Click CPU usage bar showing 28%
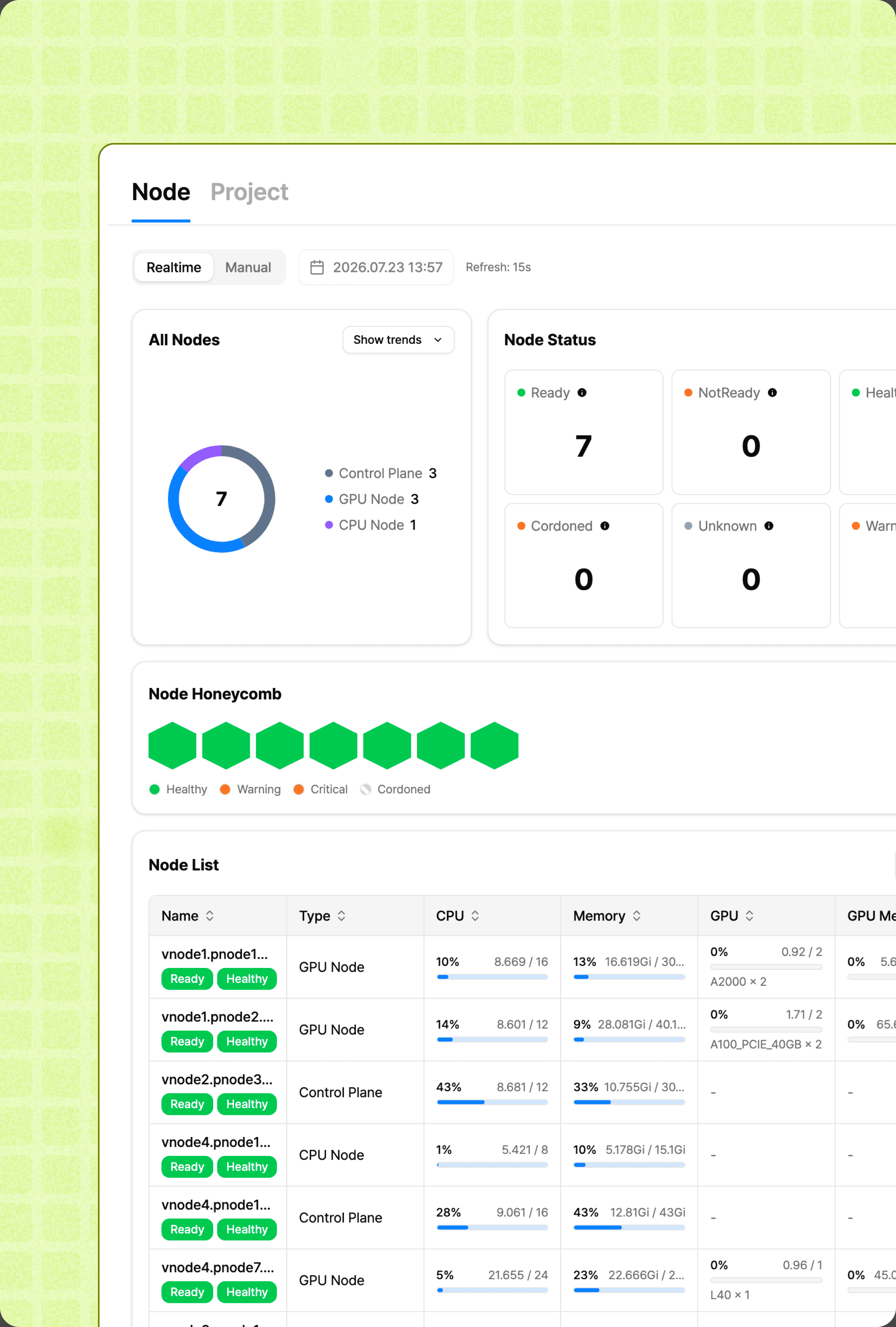 click(x=492, y=1228)
